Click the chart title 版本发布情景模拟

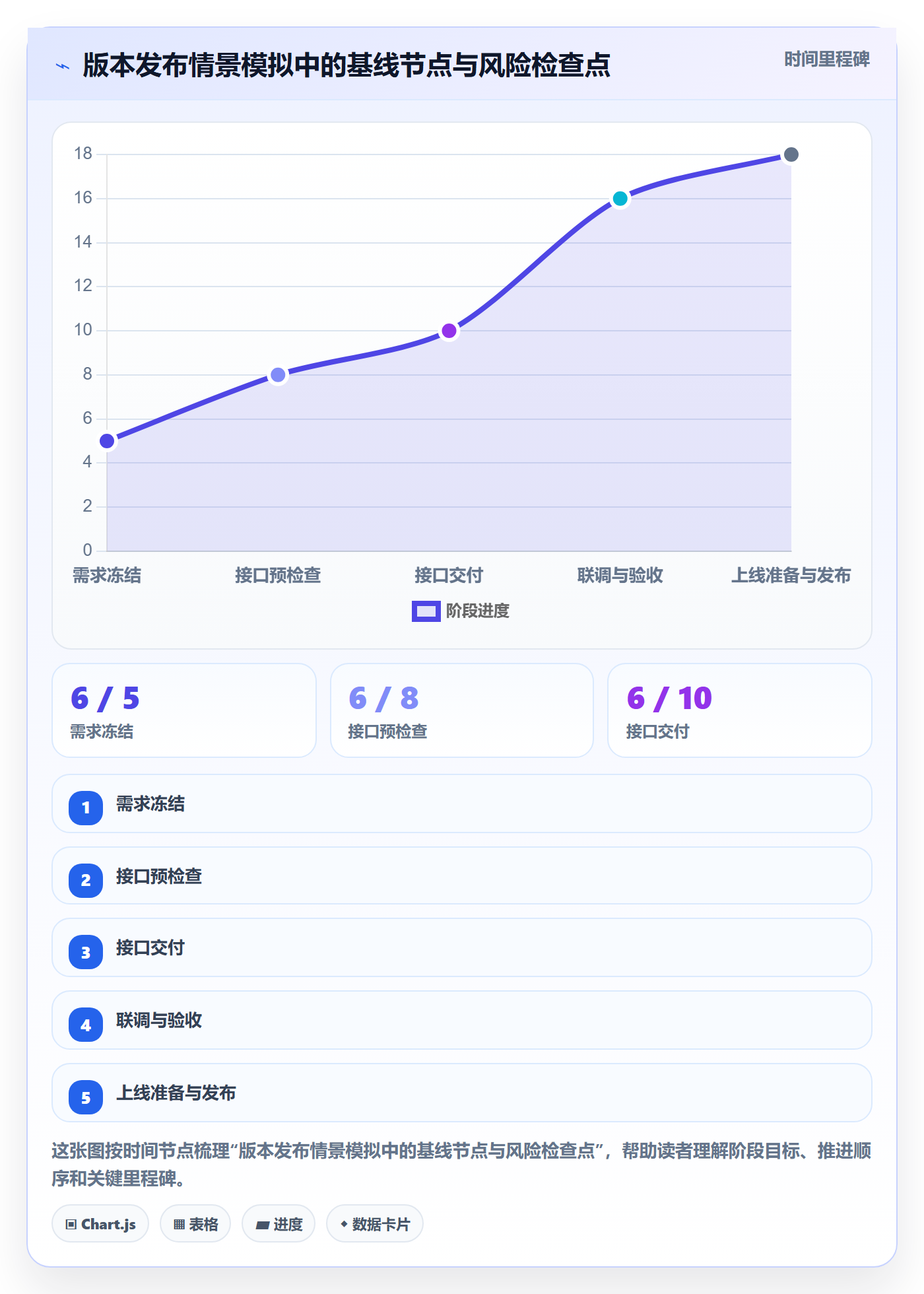346,65
